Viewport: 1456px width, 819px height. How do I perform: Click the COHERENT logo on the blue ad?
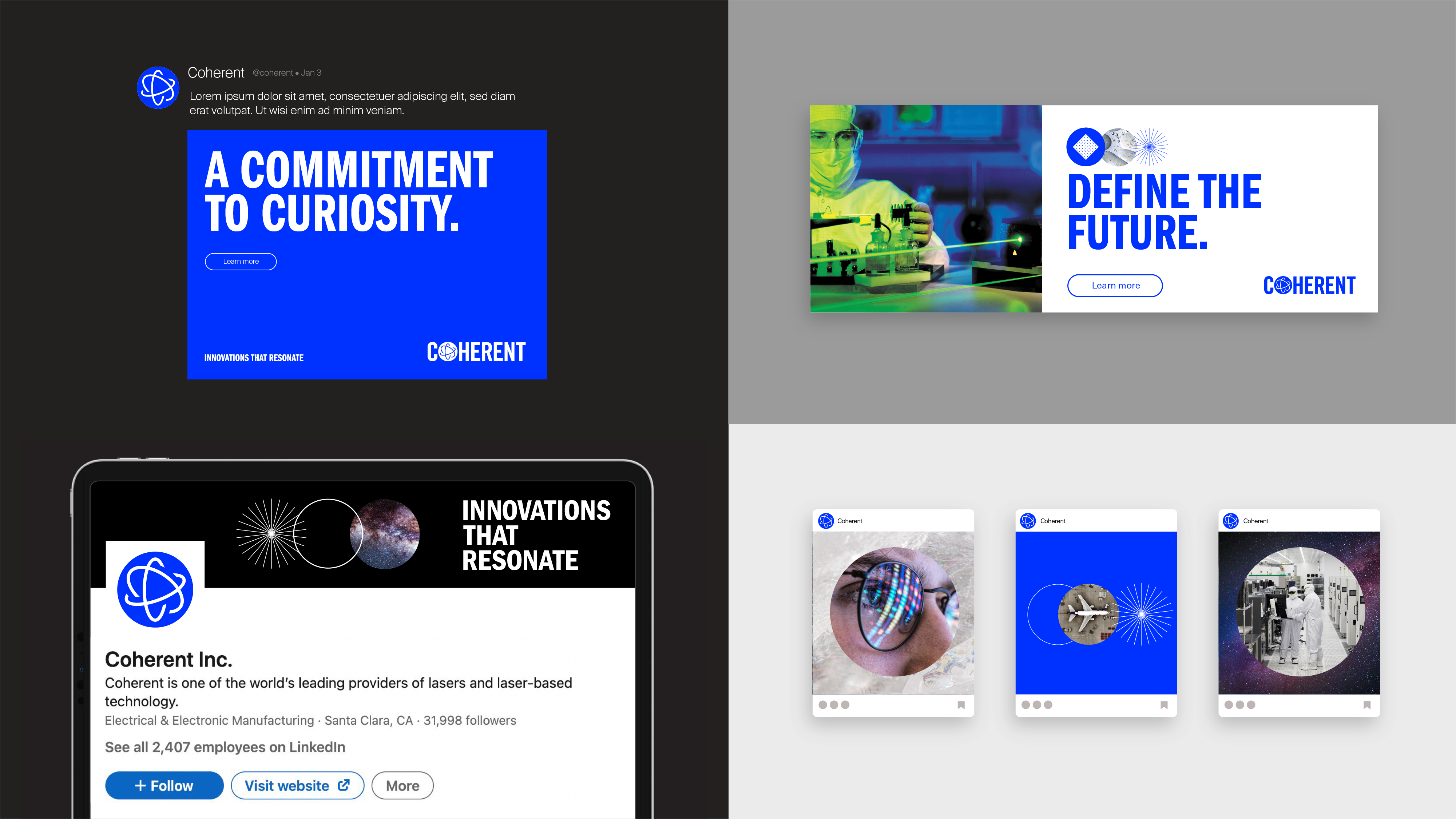point(476,351)
